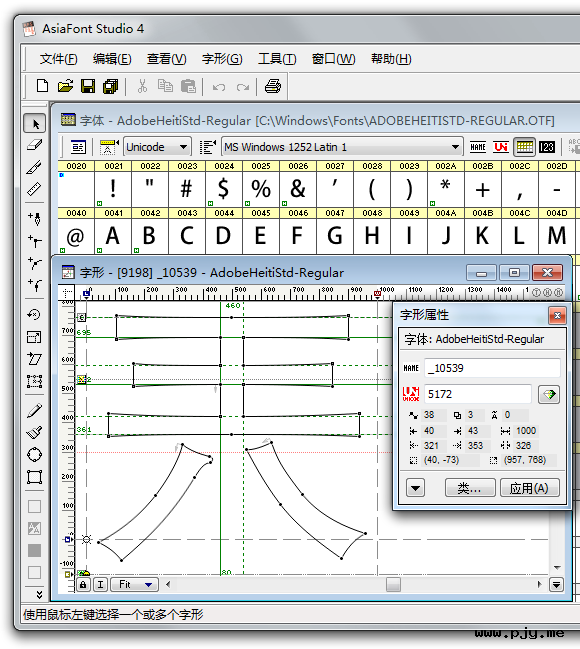Click the codepage list icon
This screenshot has width=580, height=649.
(208, 147)
